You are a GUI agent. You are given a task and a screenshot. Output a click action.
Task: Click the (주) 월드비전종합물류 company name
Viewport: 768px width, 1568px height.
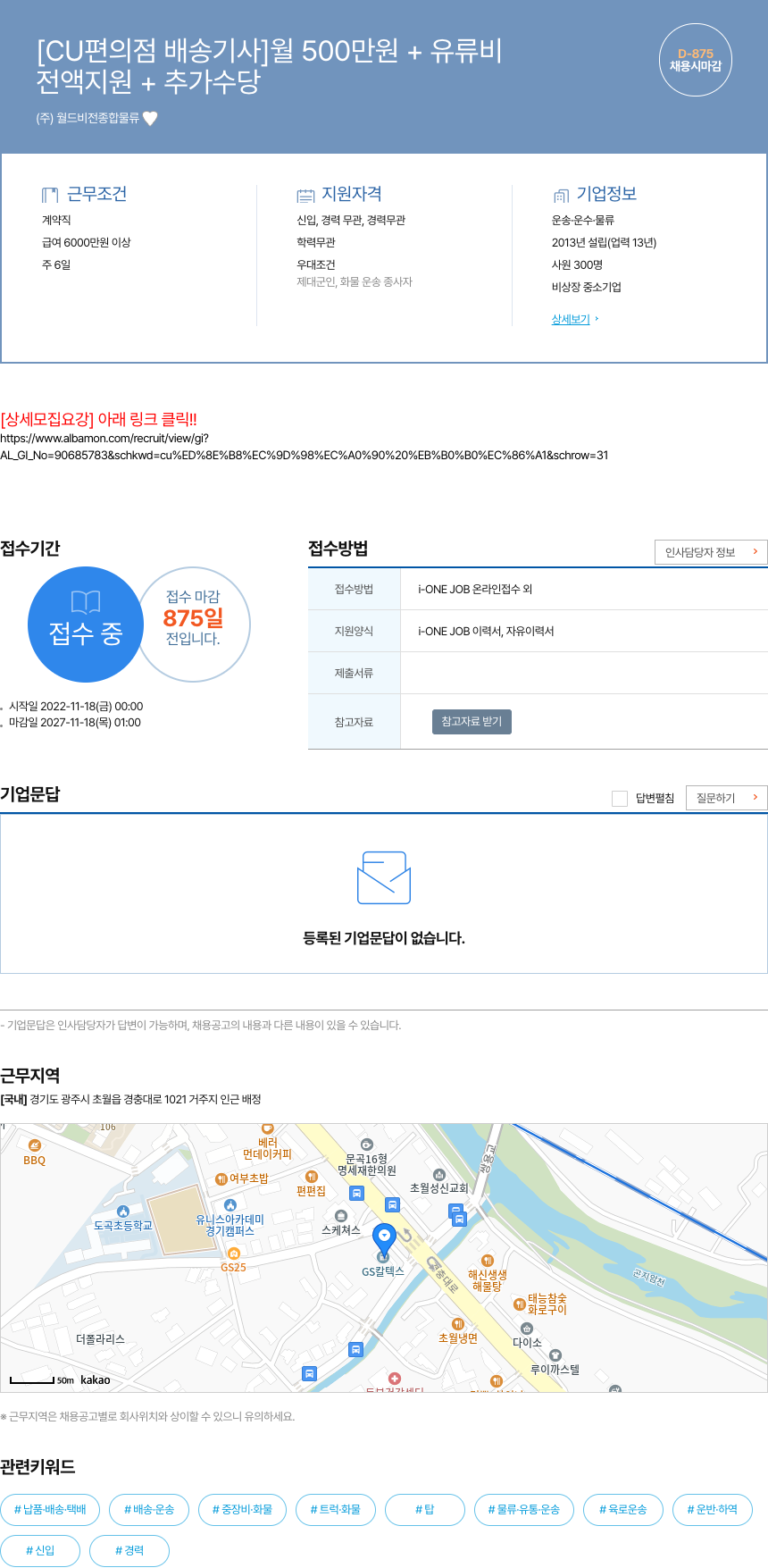[x=88, y=118]
